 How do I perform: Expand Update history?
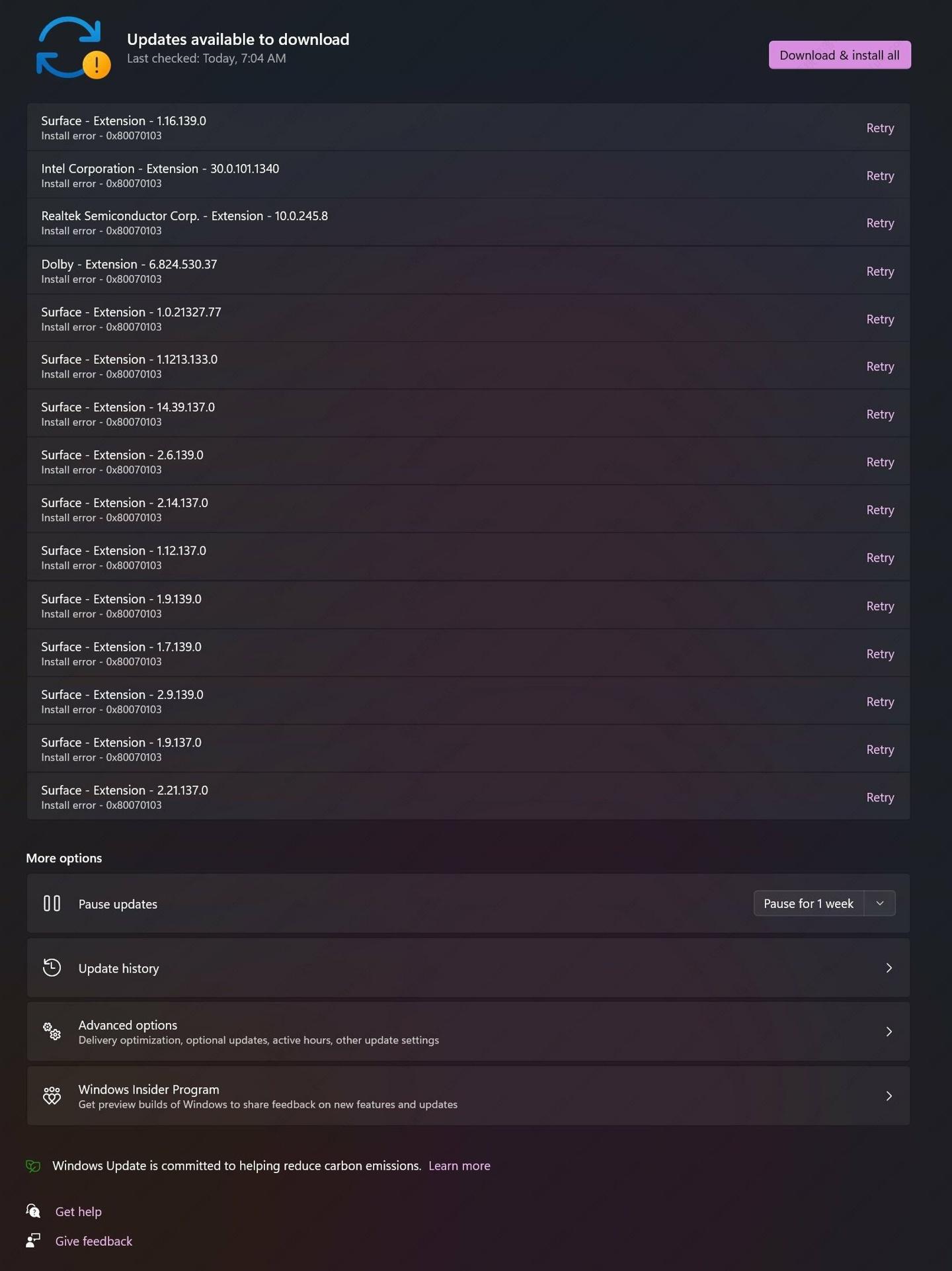[x=889, y=967]
